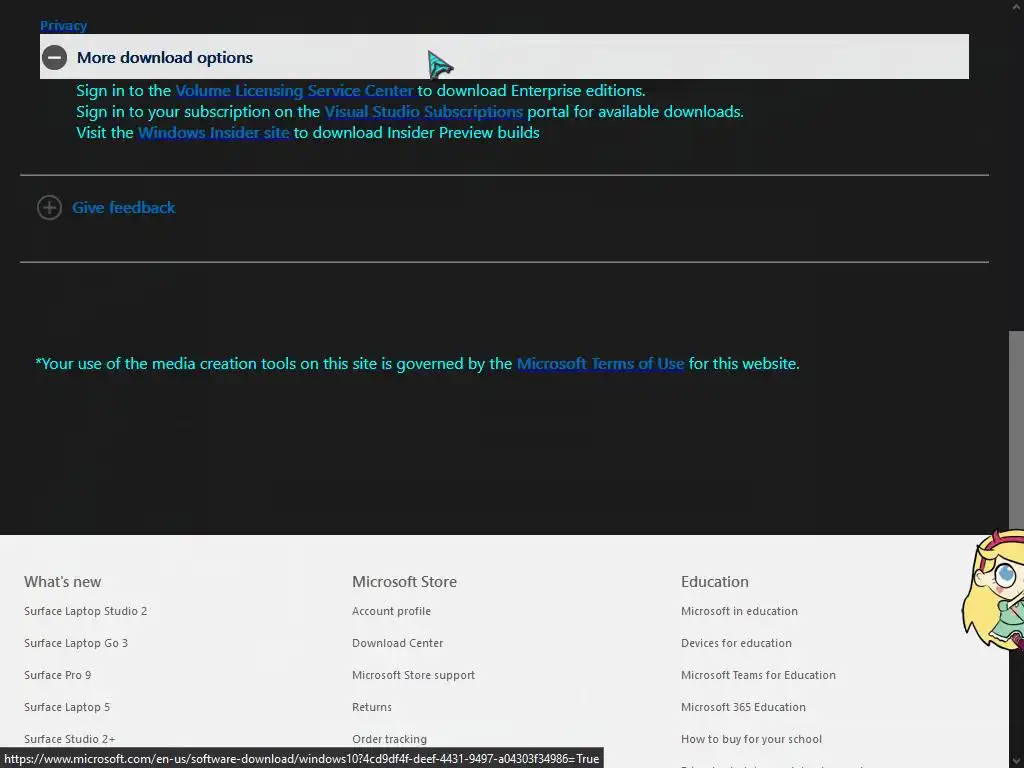
Task: Open the Download Center link
Action: tap(398, 643)
